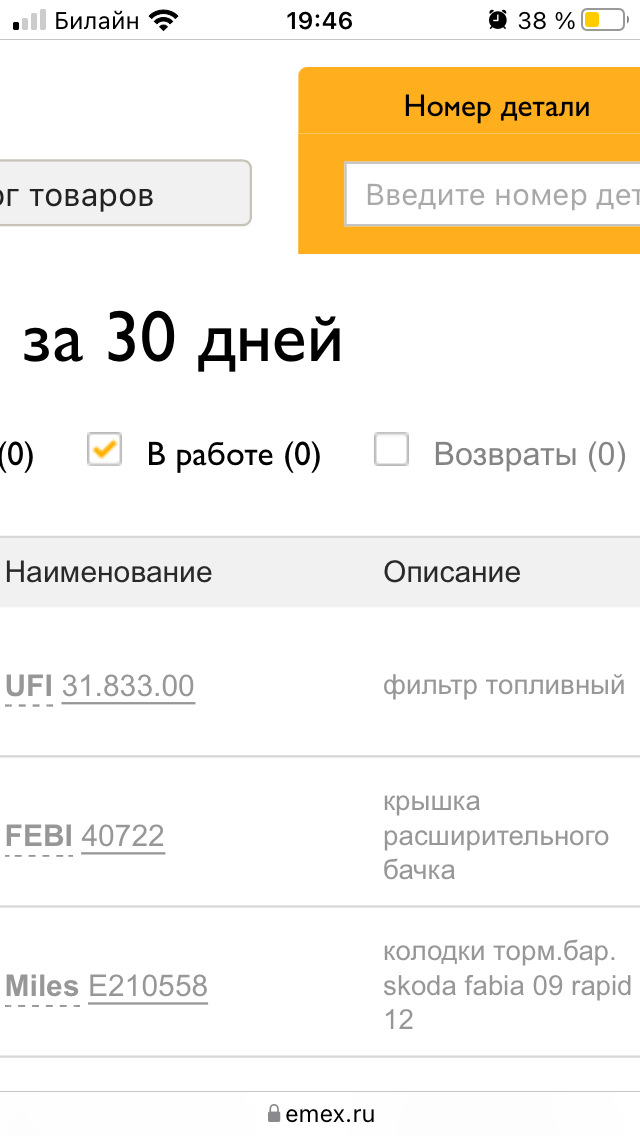Focus the "Введите номер детали" input field
The height and width of the screenshot is (1136, 640).
point(493,194)
